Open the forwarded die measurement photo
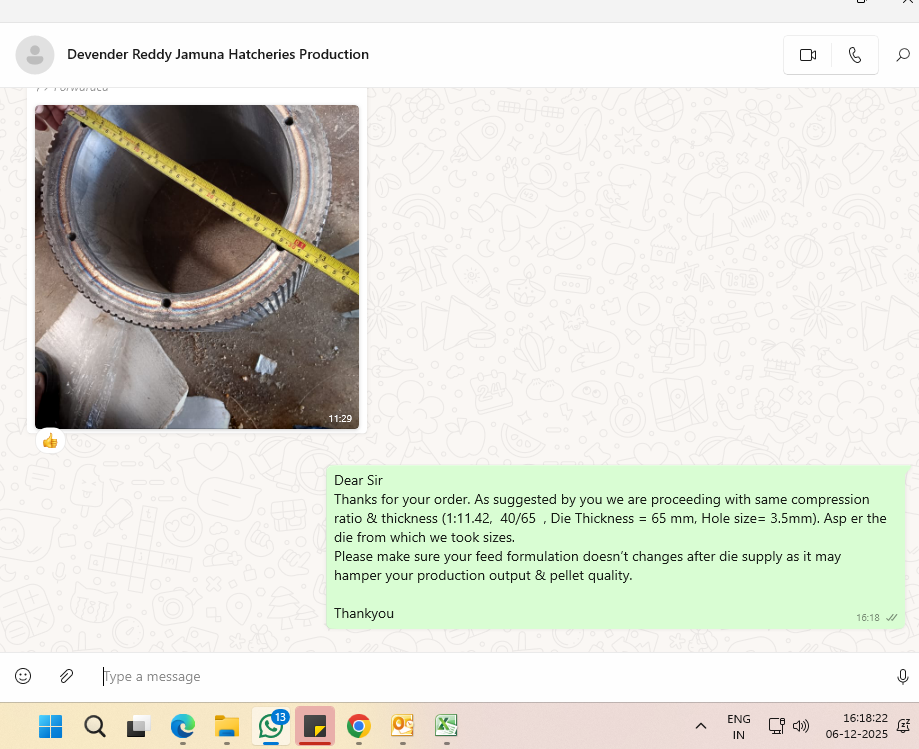 coord(197,266)
